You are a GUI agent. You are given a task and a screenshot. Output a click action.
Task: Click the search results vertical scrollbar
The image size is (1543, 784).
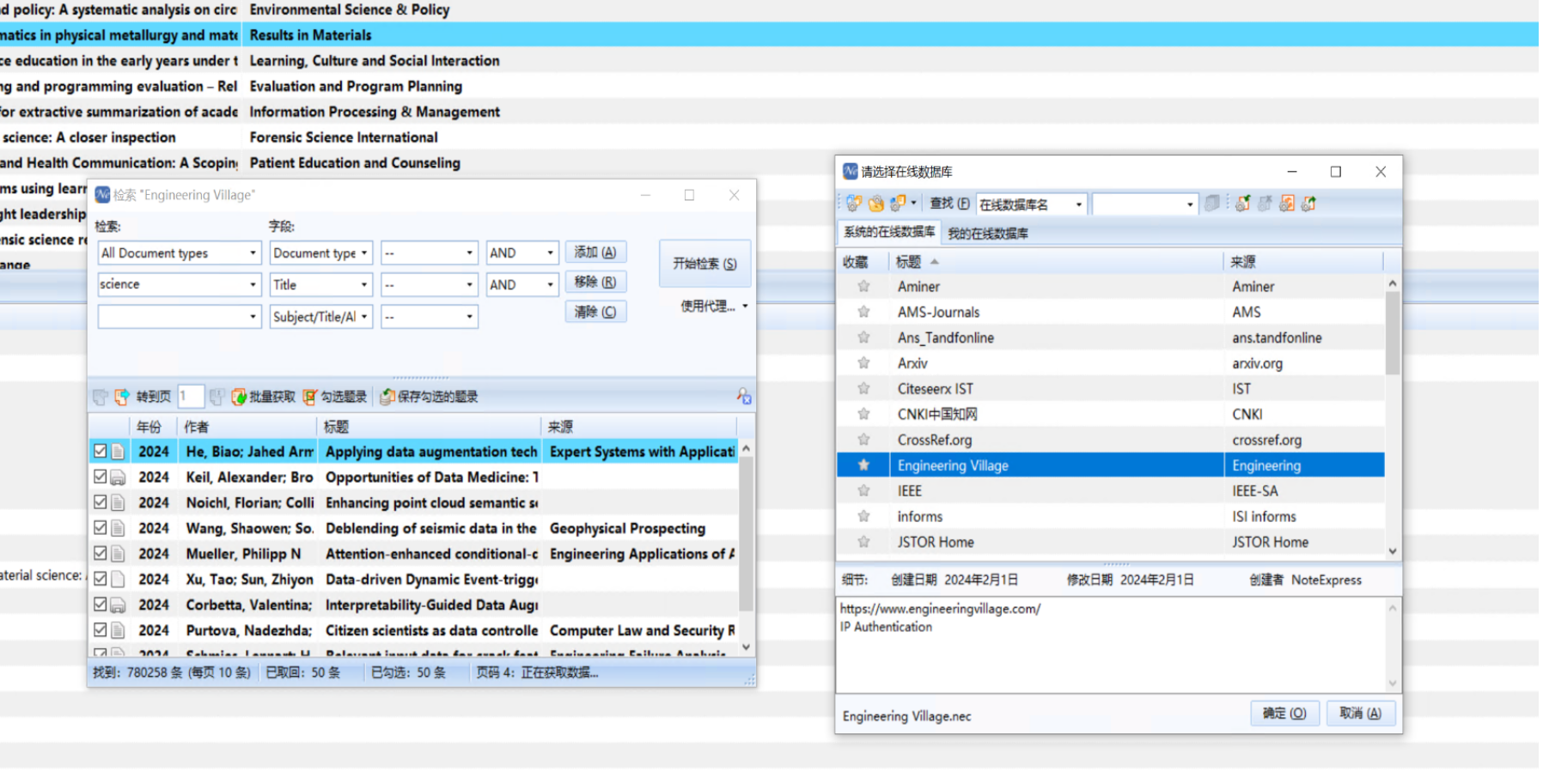(746, 532)
